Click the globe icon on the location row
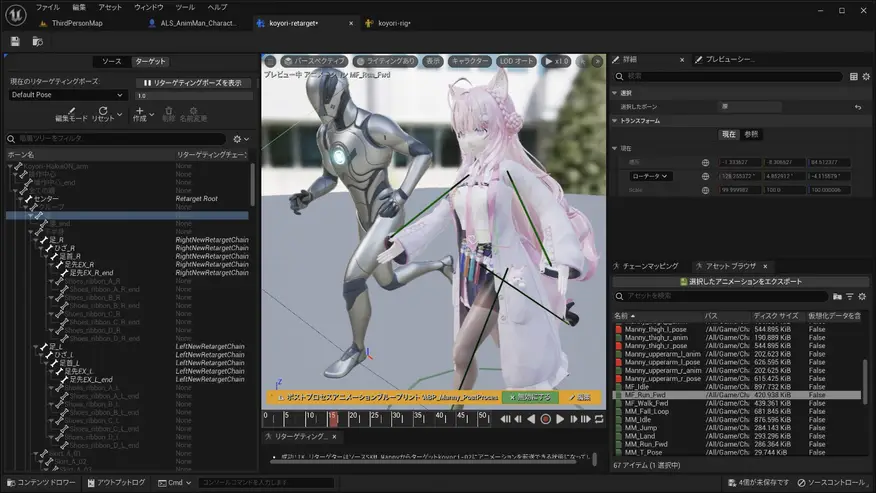This screenshot has width=876, height=493. click(706, 163)
